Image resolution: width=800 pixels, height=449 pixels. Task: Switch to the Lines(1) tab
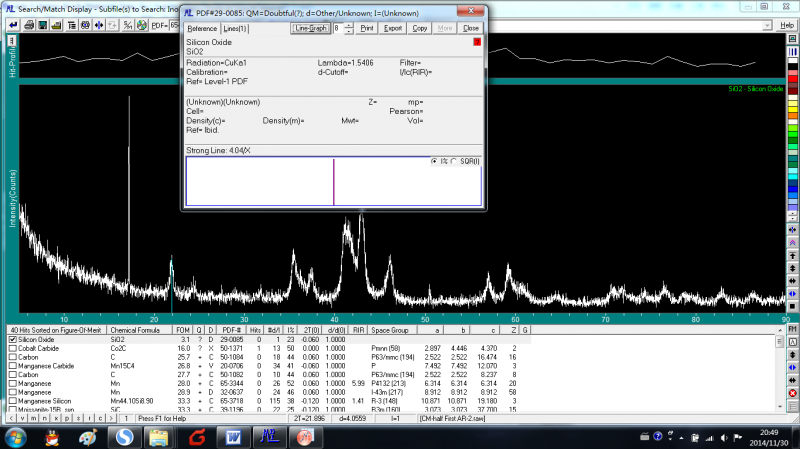pos(236,28)
